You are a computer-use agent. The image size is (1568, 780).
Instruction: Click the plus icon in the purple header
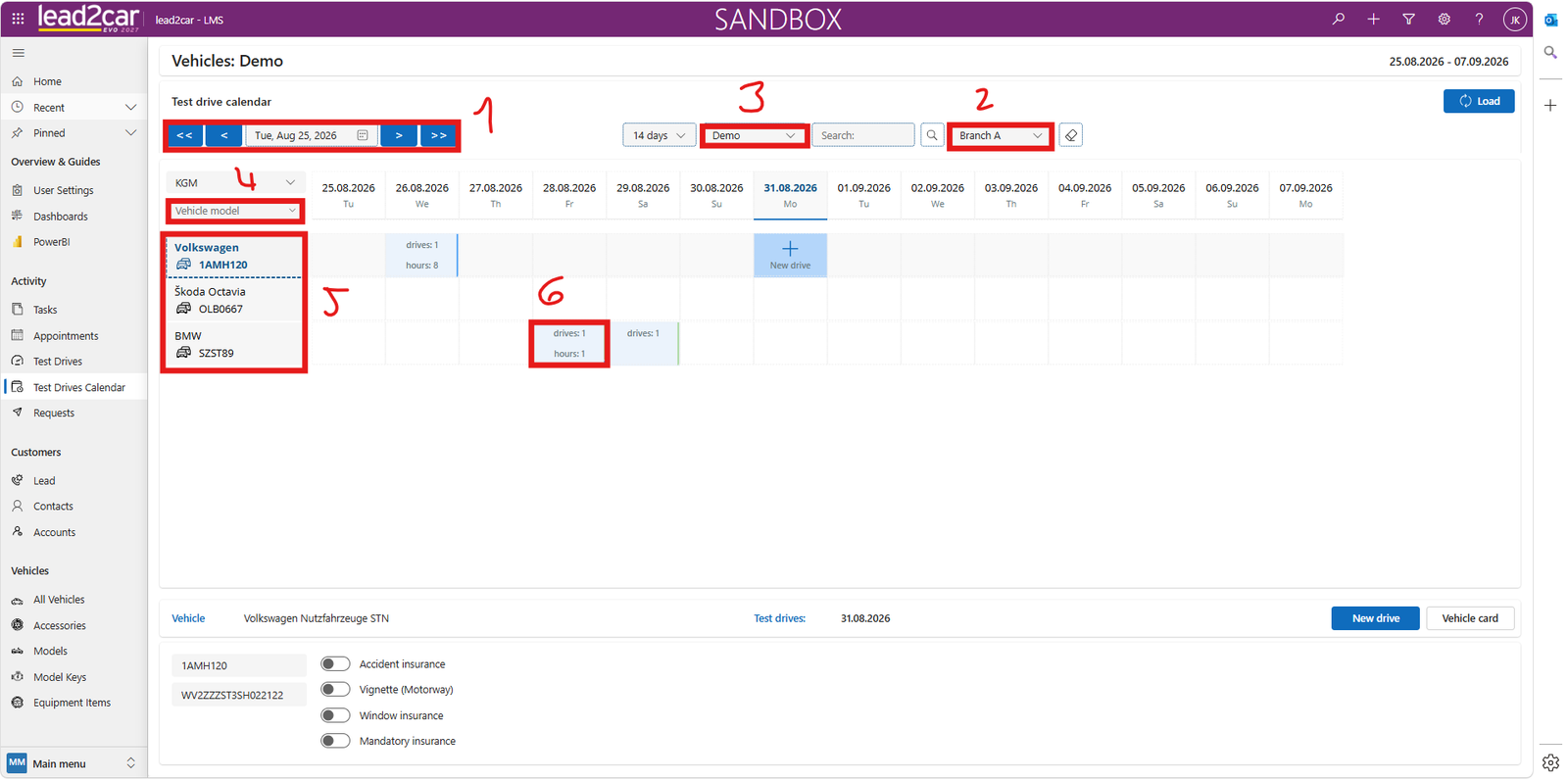coord(1373,19)
